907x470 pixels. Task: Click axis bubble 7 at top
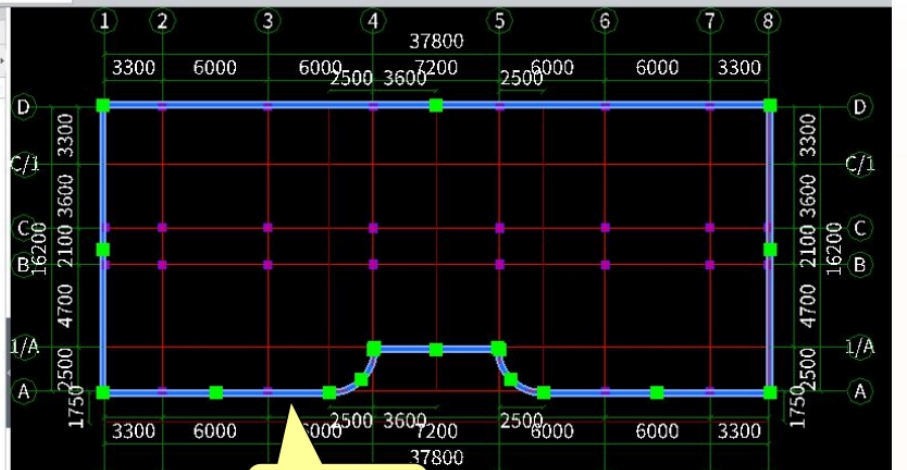pos(710,21)
